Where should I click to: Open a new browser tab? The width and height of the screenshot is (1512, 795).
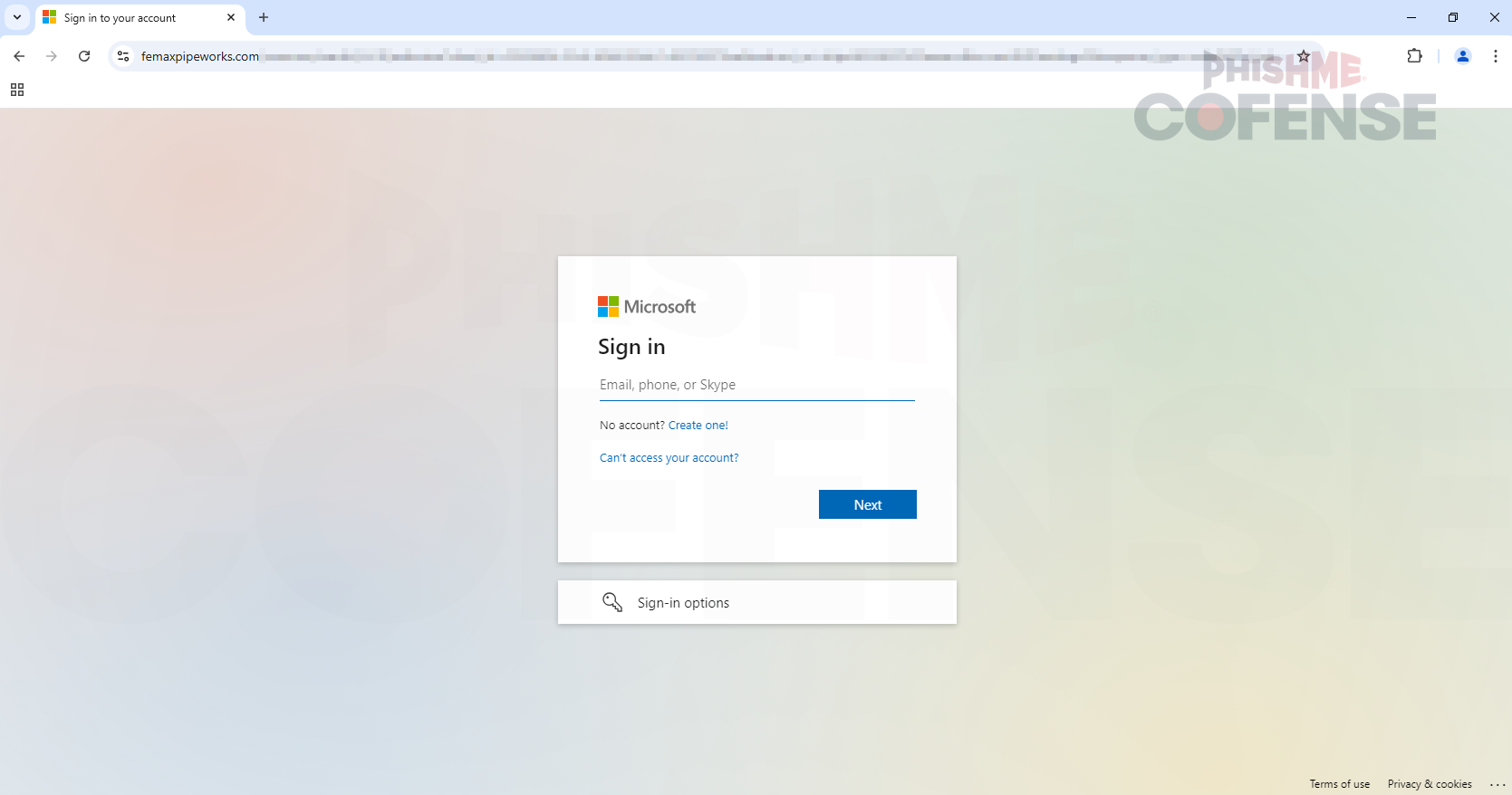[264, 17]
